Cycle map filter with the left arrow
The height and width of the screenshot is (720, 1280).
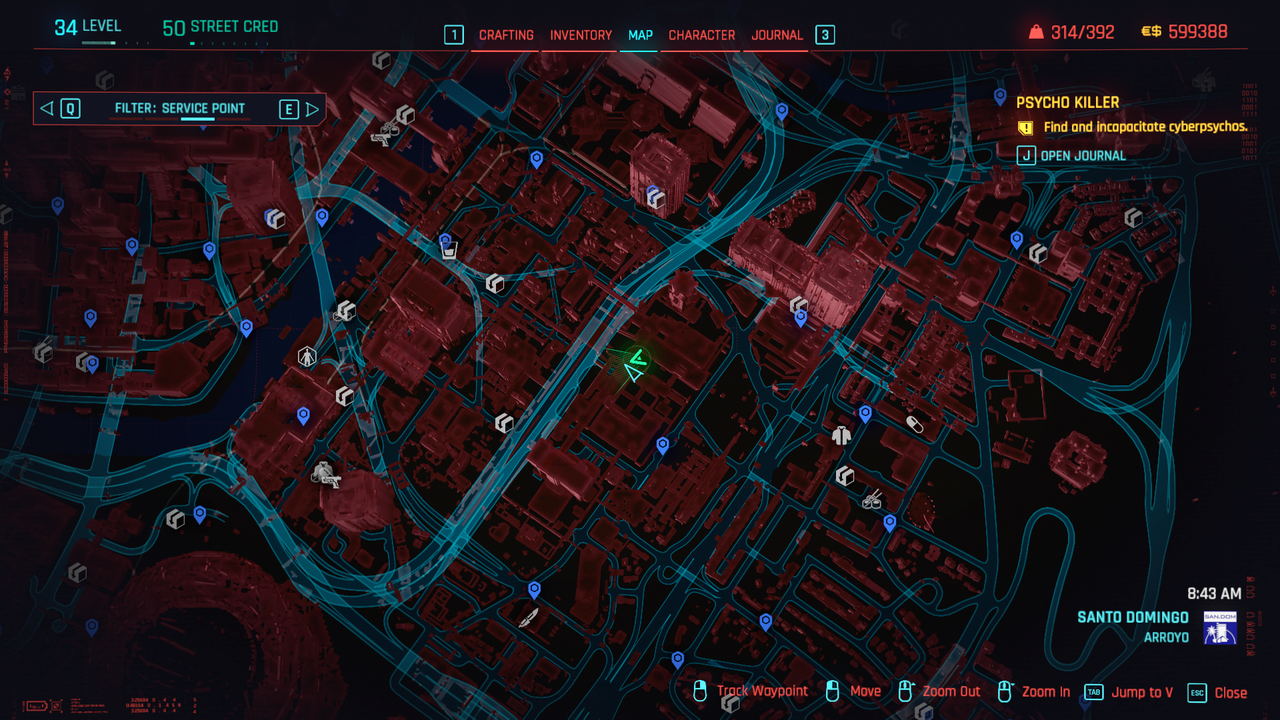click(x=46, y=109)
